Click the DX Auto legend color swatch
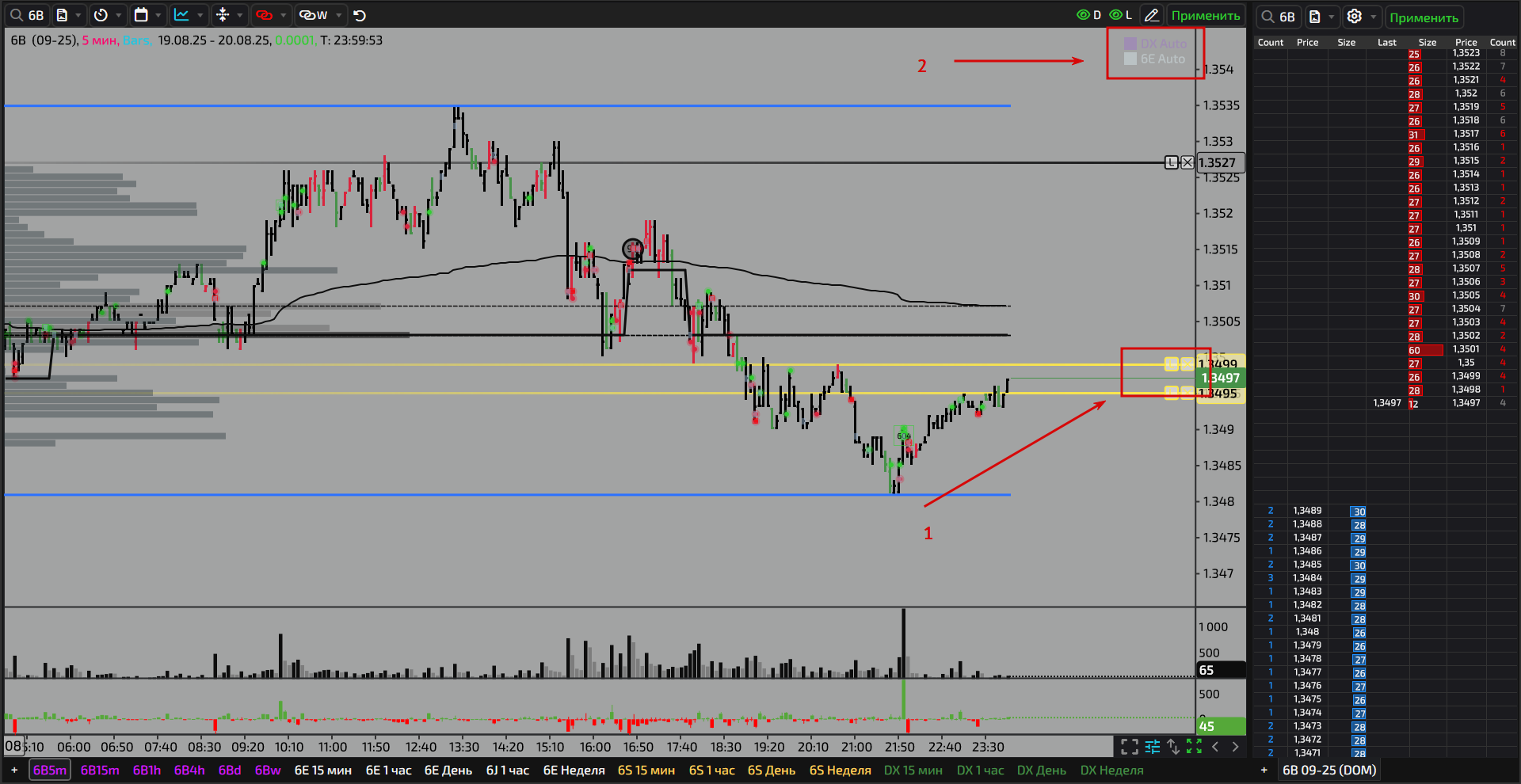 point(1130,44)
